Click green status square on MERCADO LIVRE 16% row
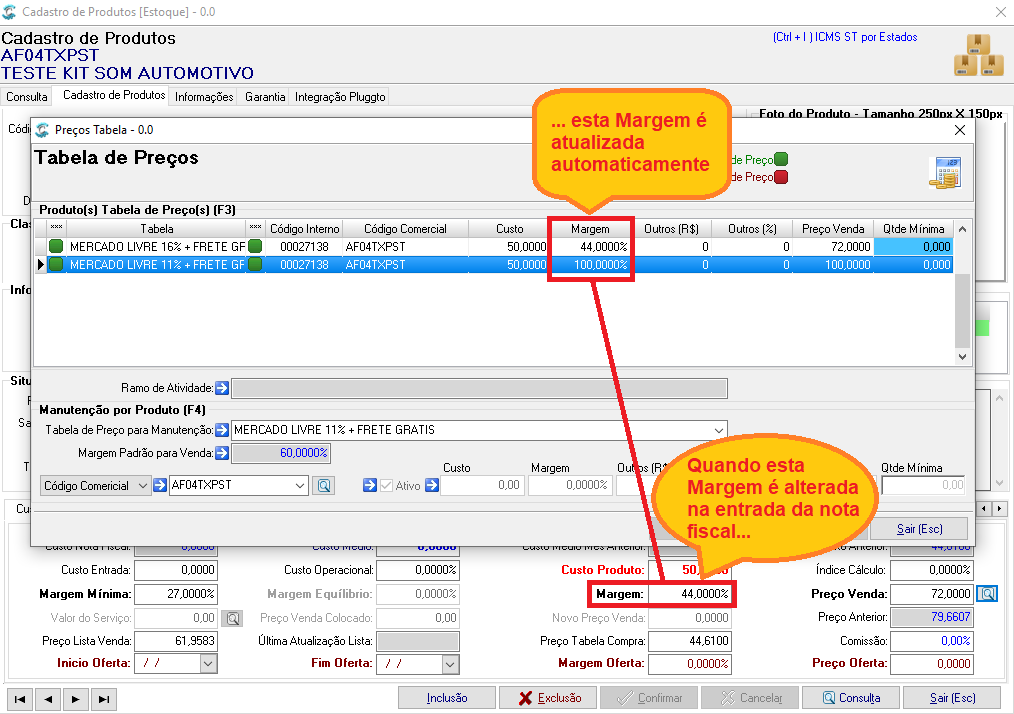Viewport: 1014px width, 714px height. 56,246
